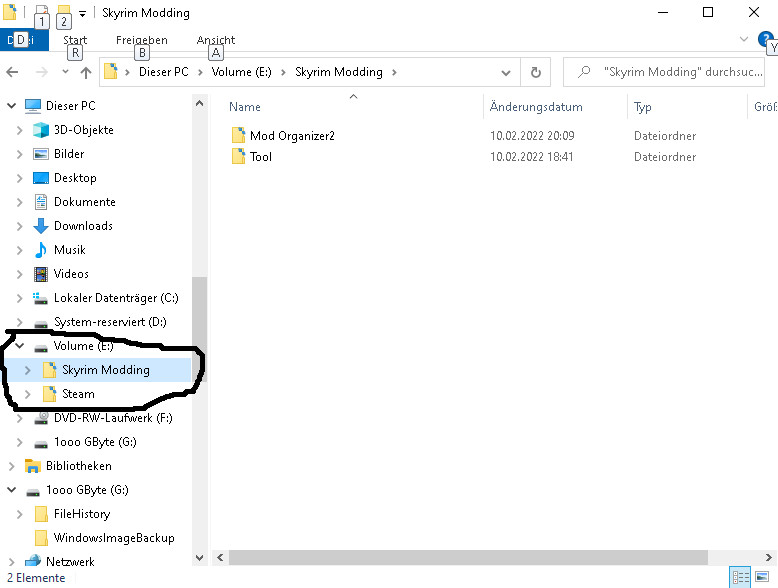Expand the Bibliotheken tree node

[x=11, y=466]
